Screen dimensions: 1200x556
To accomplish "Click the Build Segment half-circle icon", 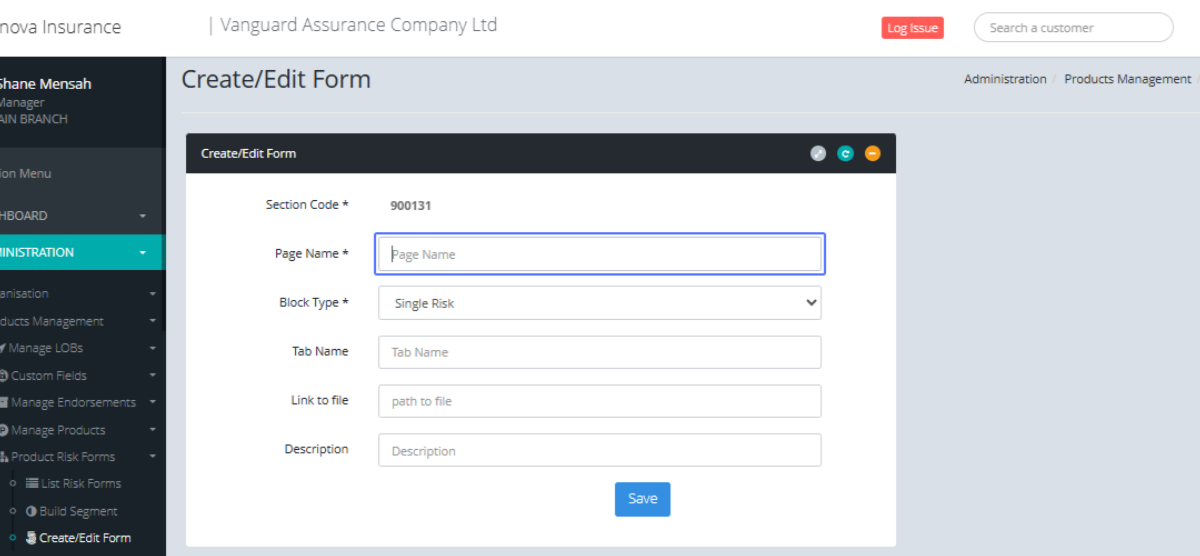I will 31,511.
